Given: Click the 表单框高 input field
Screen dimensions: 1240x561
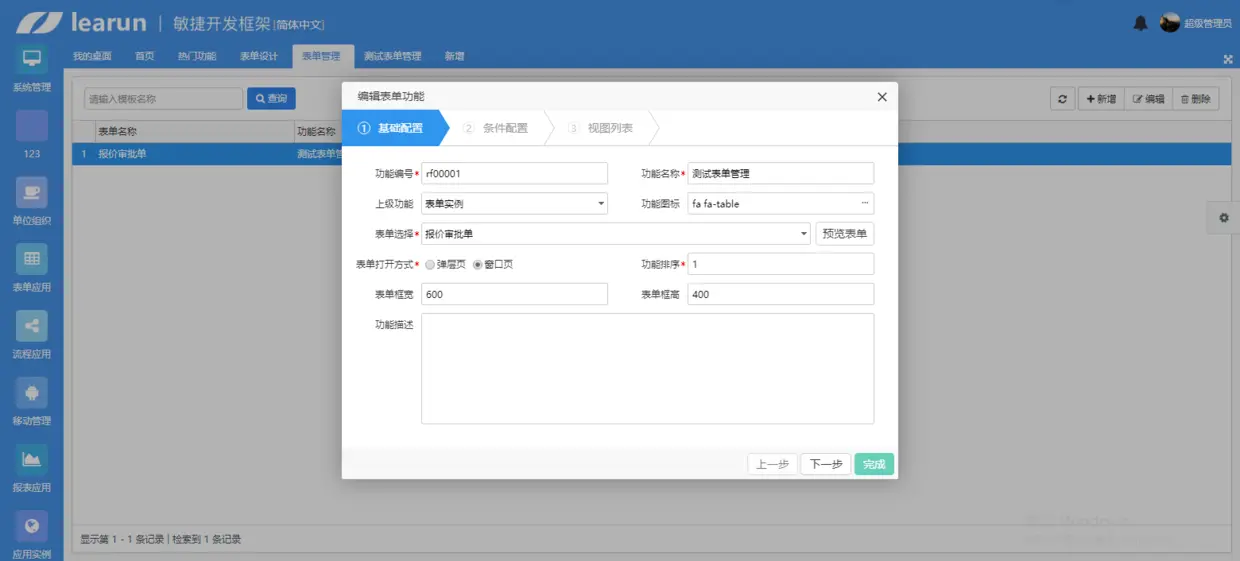Looking at the screenshot, I should pyautogui.click(x=781, y=294).
